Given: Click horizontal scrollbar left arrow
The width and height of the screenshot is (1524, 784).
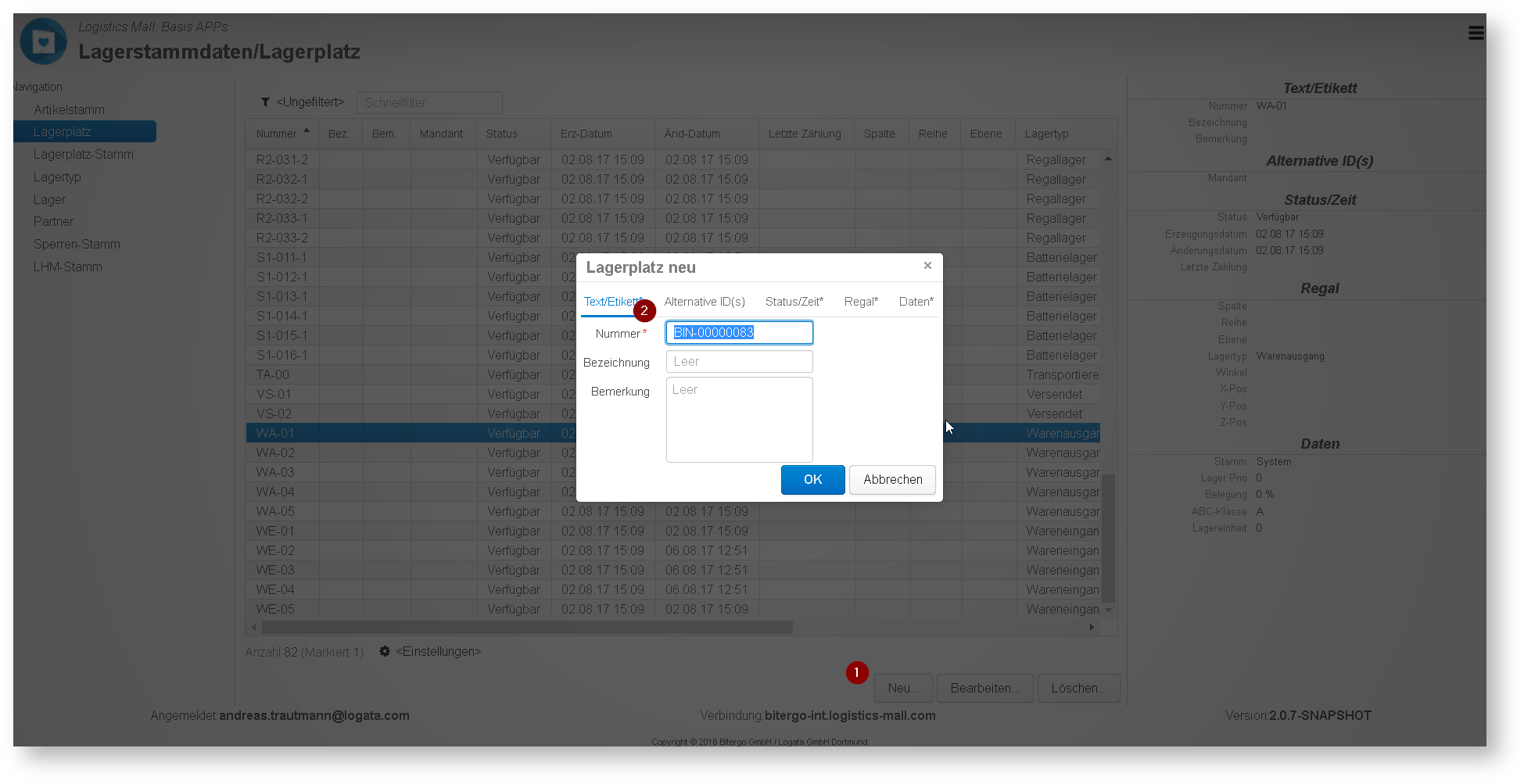Looking at the screenshot, I should point(253,627).
